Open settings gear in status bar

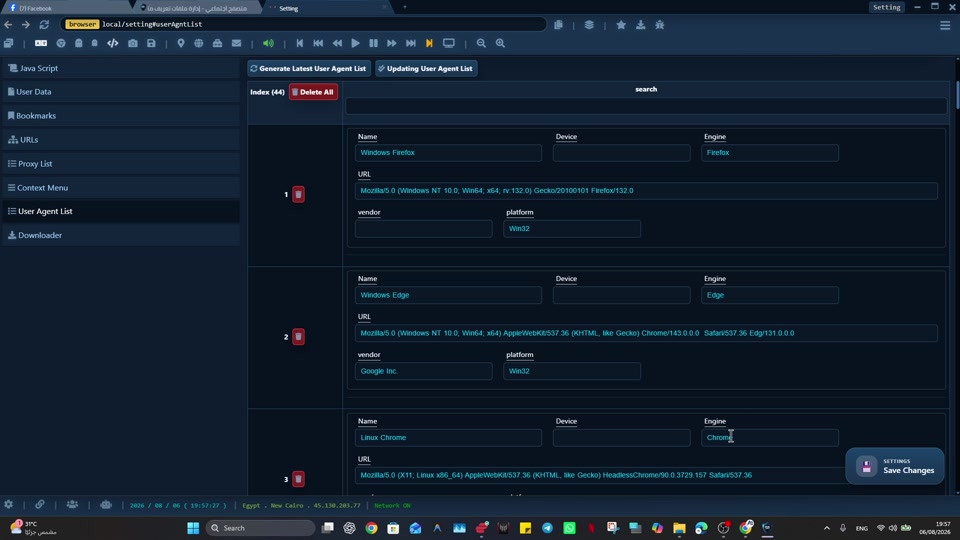pos(9,504)
